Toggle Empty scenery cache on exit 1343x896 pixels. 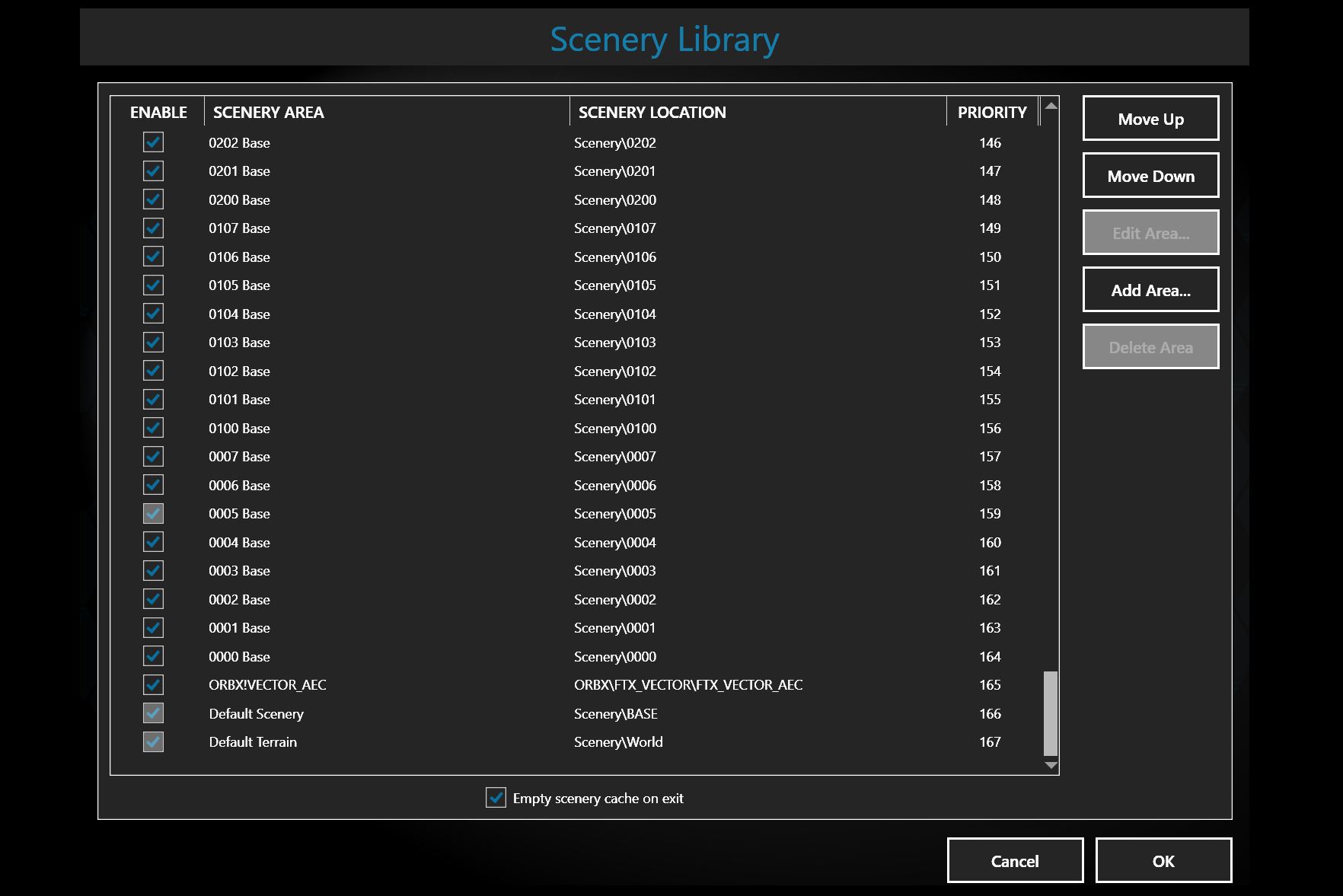click(496, 798)
